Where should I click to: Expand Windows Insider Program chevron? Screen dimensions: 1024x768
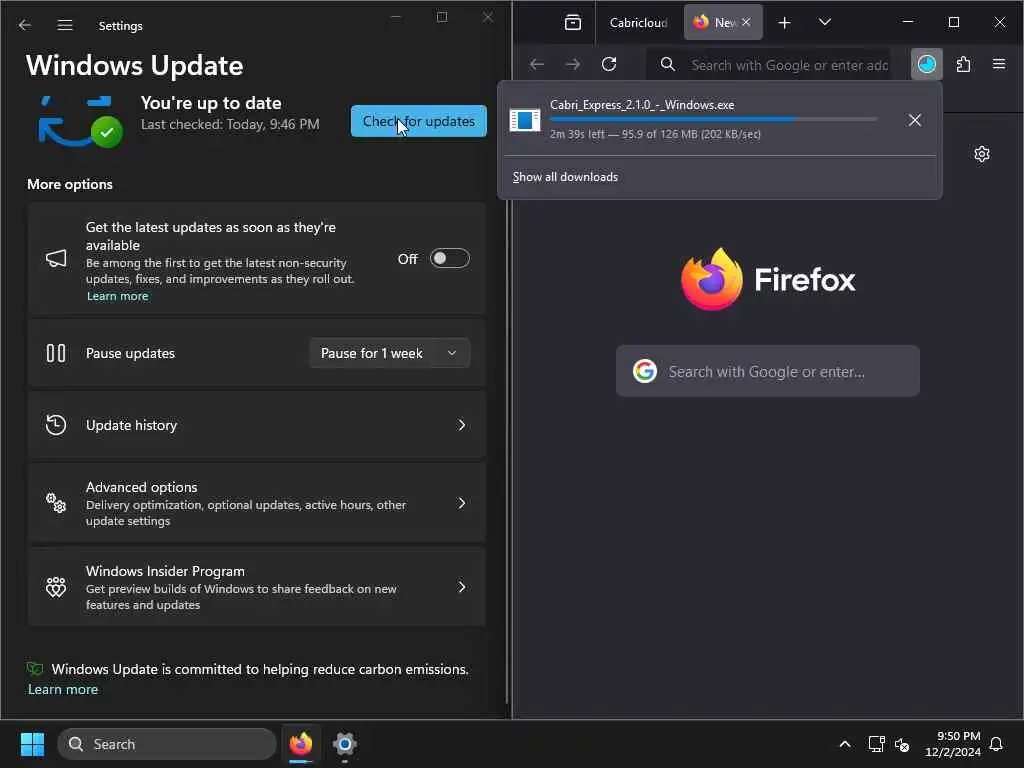pyautogui.click(x=462, y=587)
